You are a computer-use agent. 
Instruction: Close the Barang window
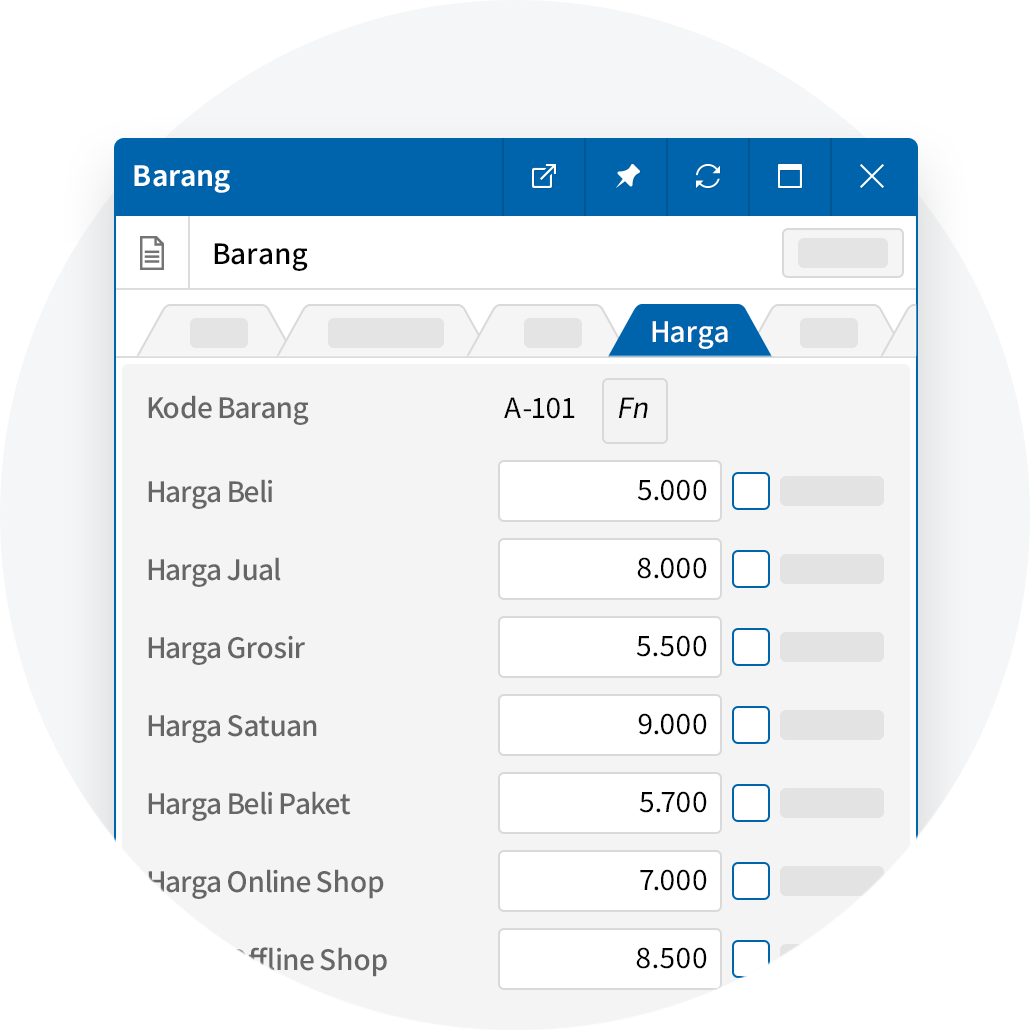872,177
